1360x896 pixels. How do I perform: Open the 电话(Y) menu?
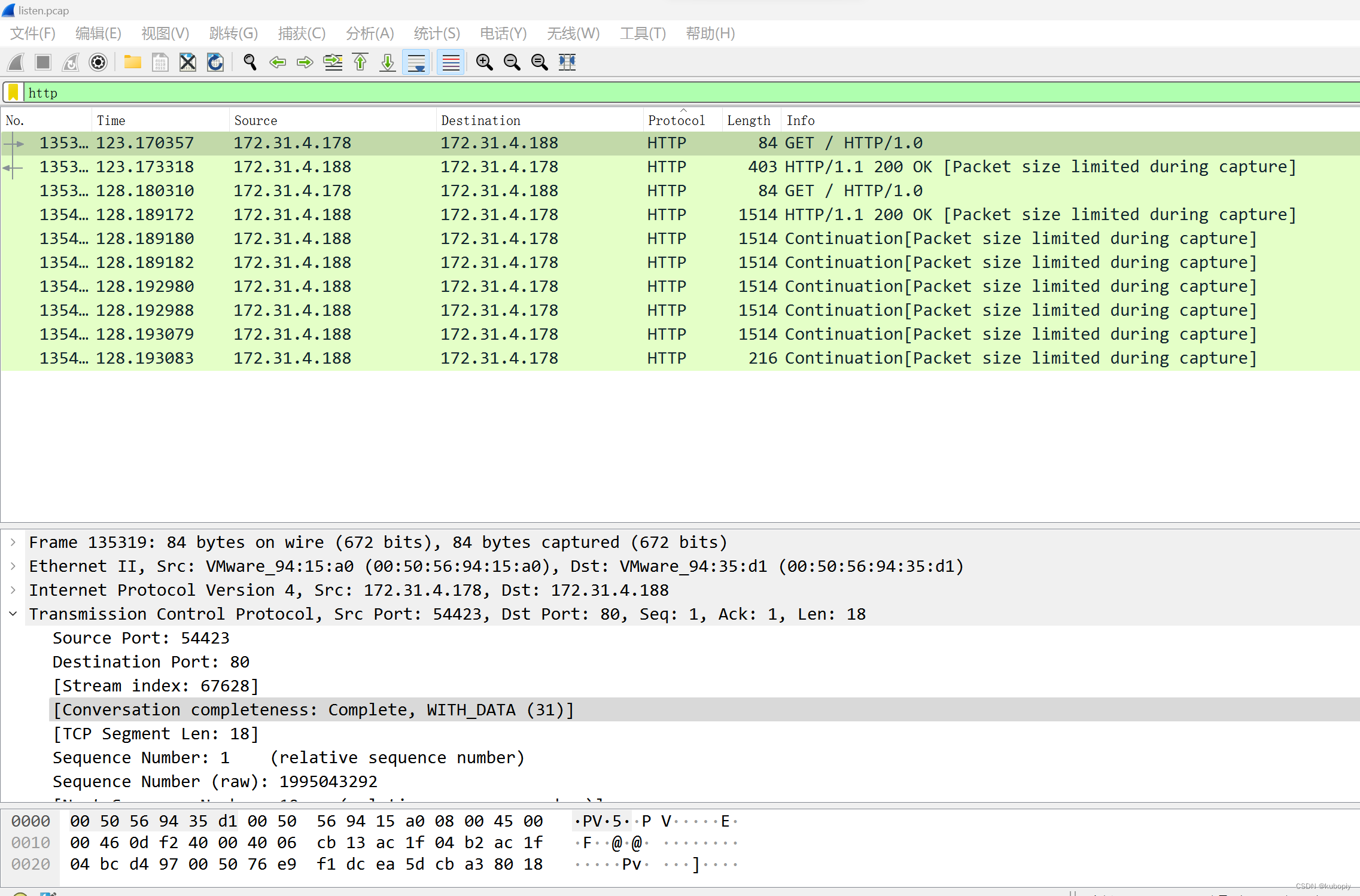(503, 33)
